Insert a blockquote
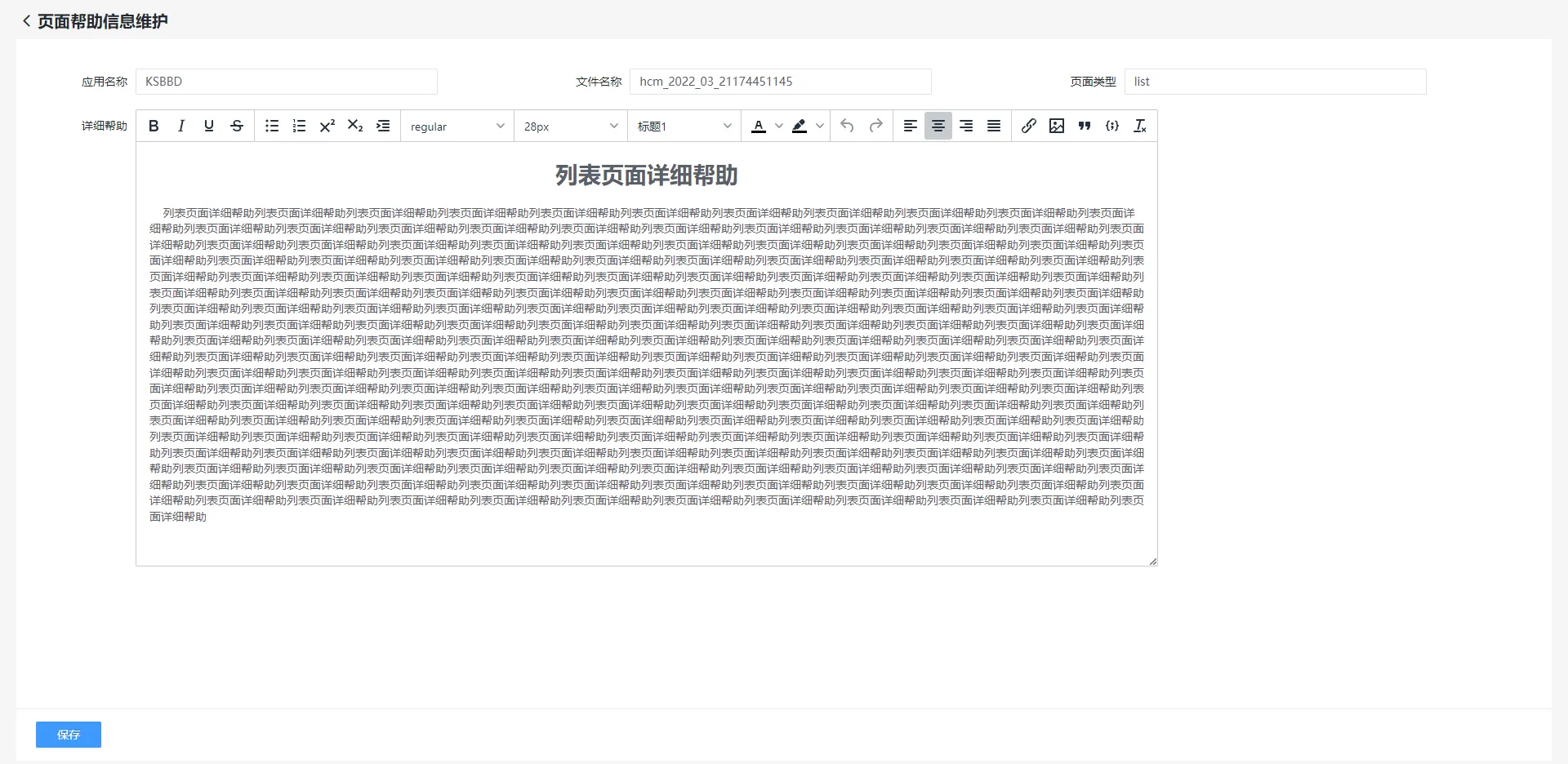The height and width of the screenshot is (764, 1568). coord(1085,126)
